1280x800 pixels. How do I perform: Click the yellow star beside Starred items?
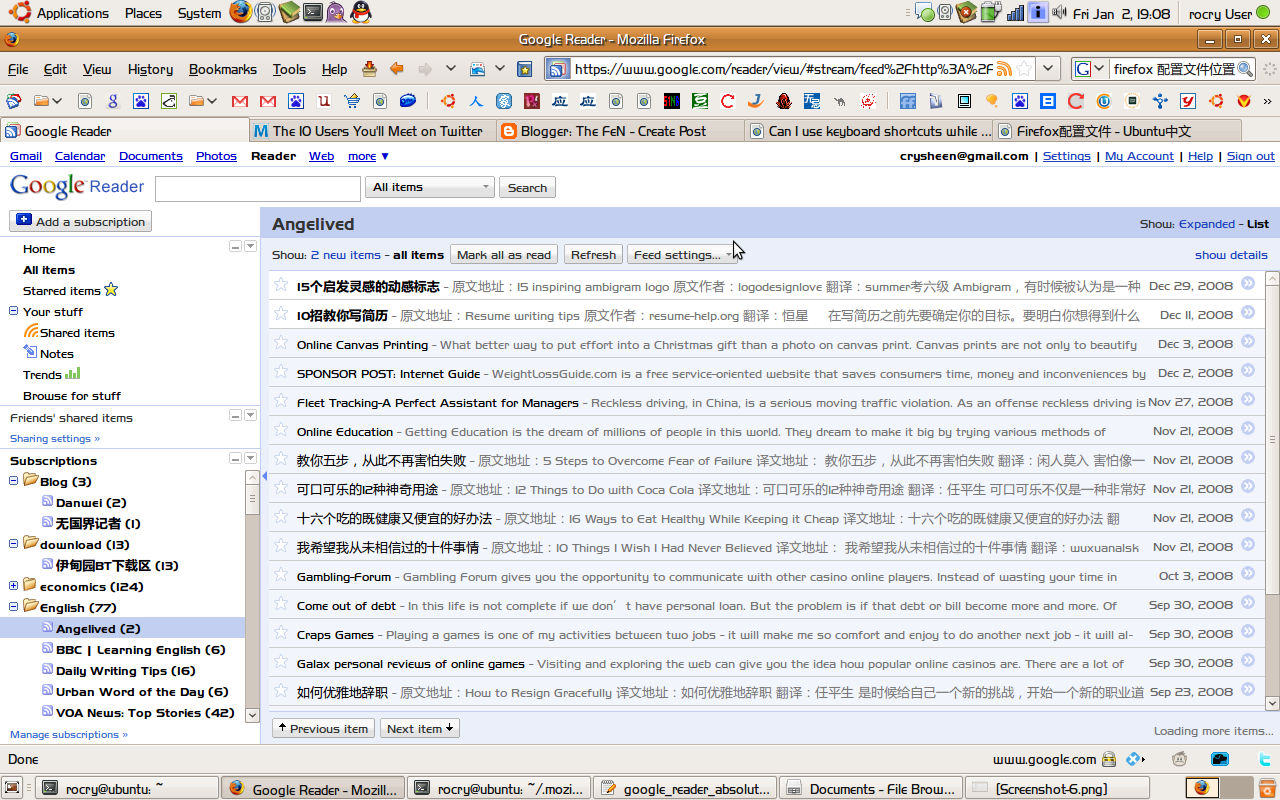pyautogui.click(x=111, y=290)
